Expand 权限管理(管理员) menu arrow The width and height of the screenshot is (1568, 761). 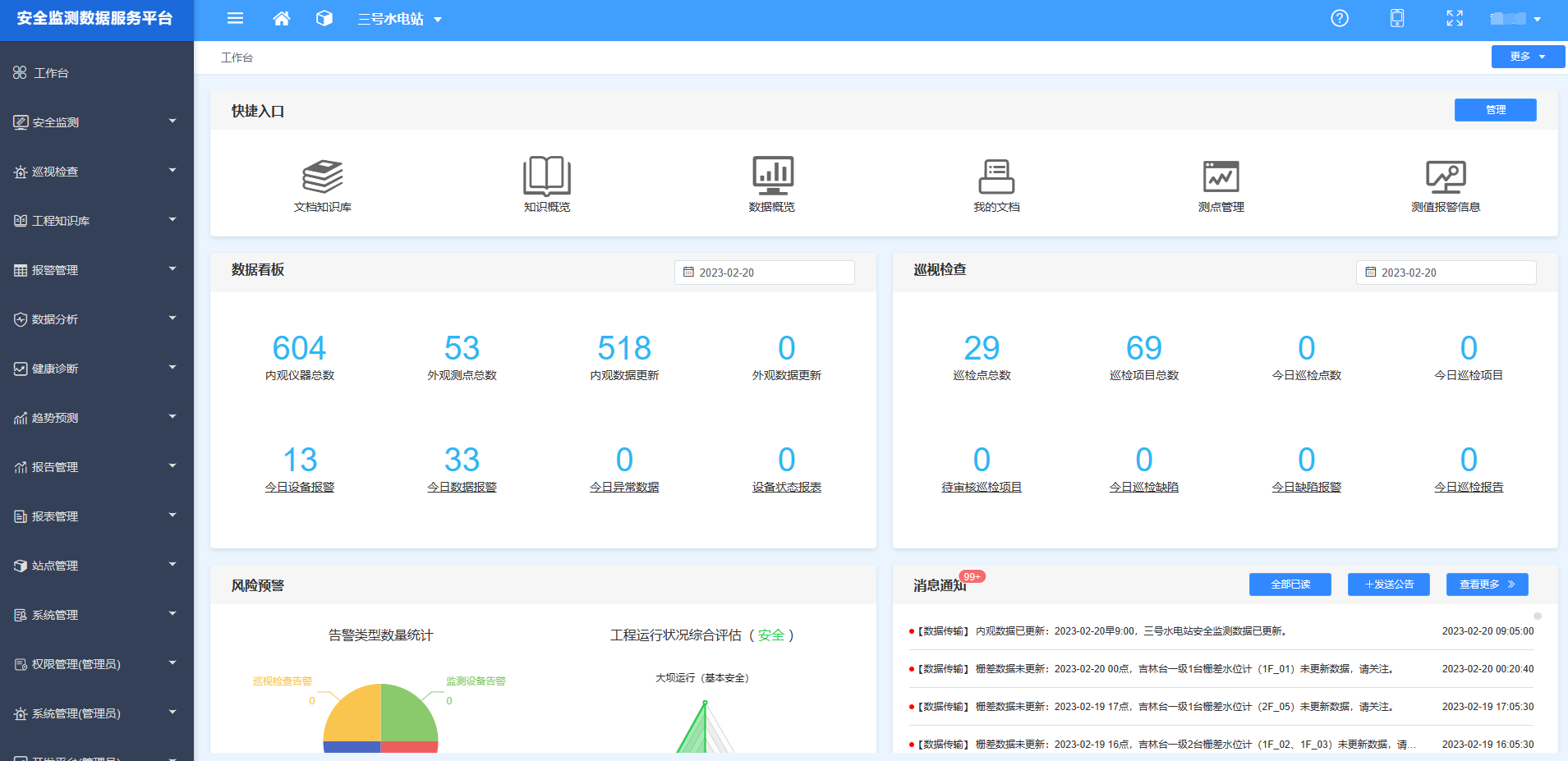tap(172, 662)
